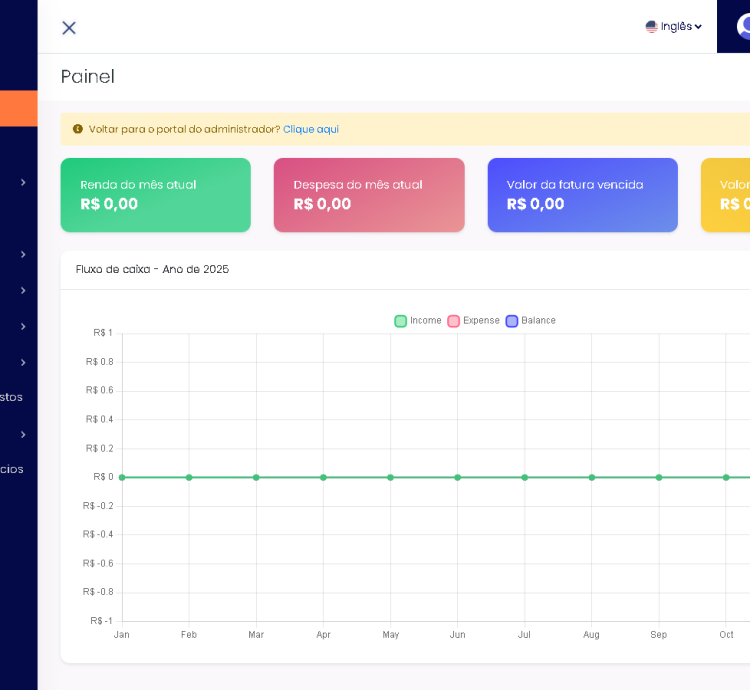Open the Inglês language dropdown
This screenshot has height=690, width=750.
(x=675, y=27)
